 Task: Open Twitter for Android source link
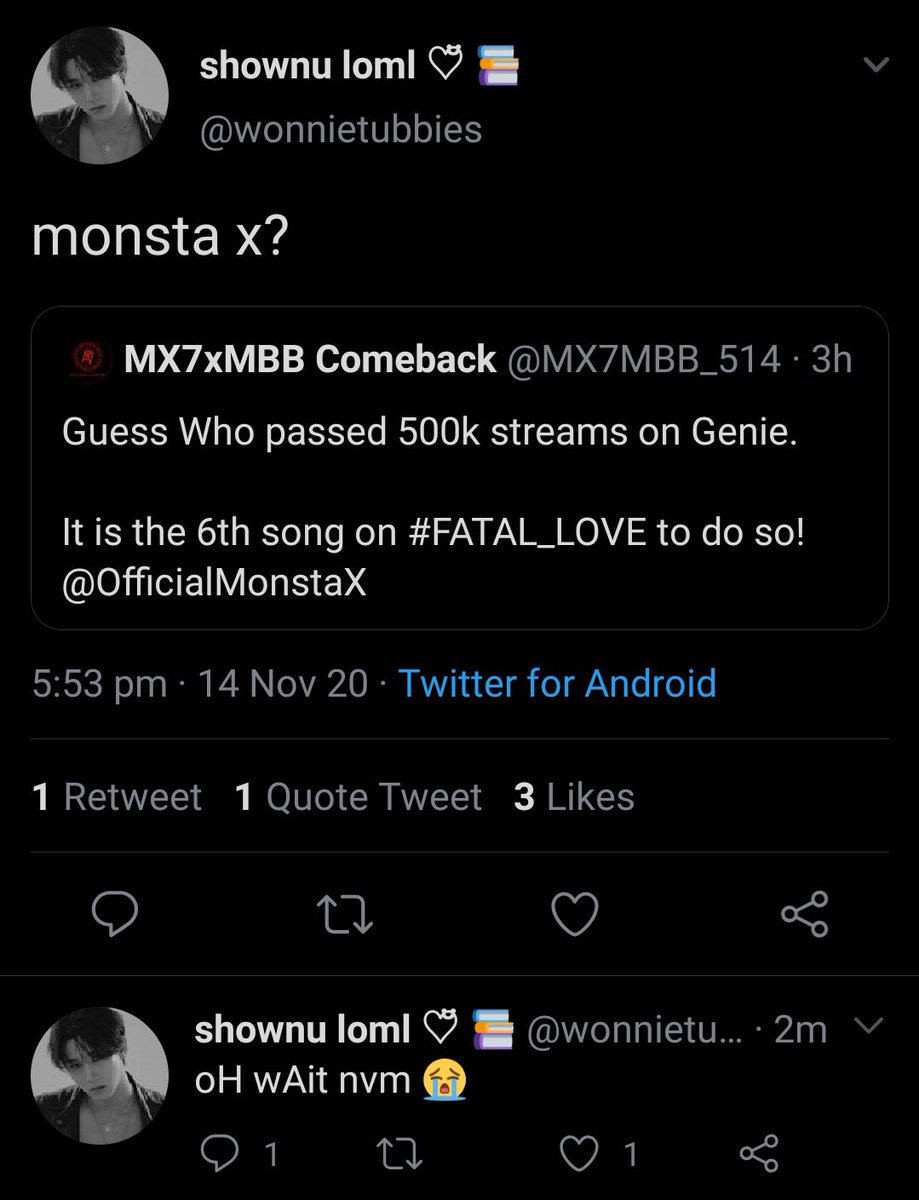(557, 684)
